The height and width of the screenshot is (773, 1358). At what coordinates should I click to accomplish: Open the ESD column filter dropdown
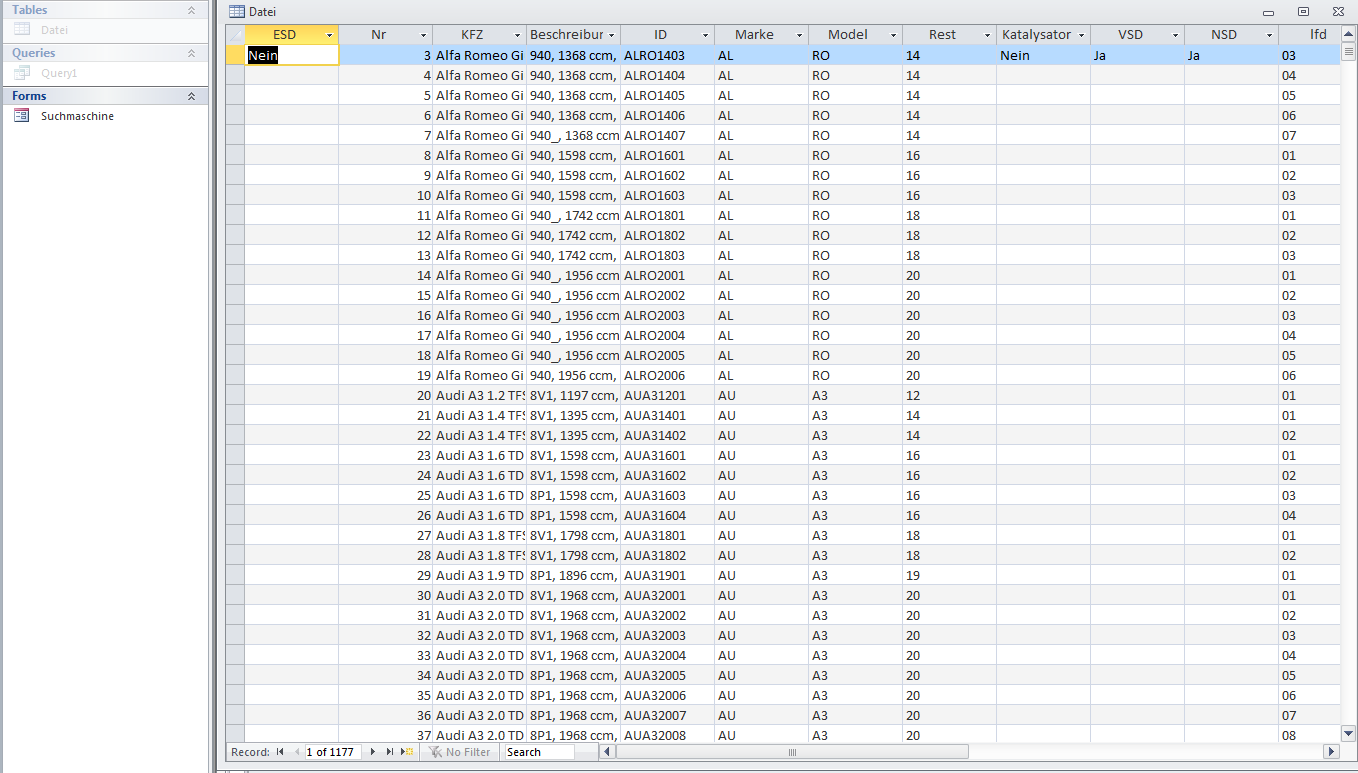click(330, 35)
